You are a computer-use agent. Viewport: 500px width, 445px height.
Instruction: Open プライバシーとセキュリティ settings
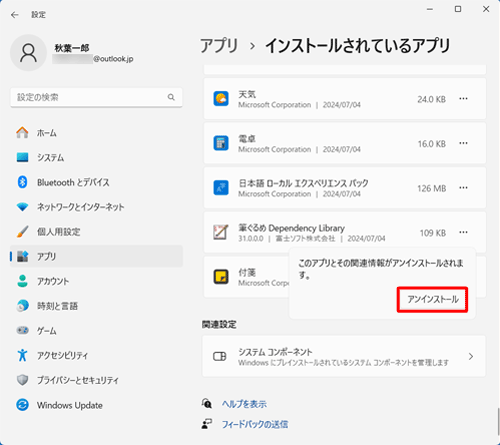tap(96, 380)
